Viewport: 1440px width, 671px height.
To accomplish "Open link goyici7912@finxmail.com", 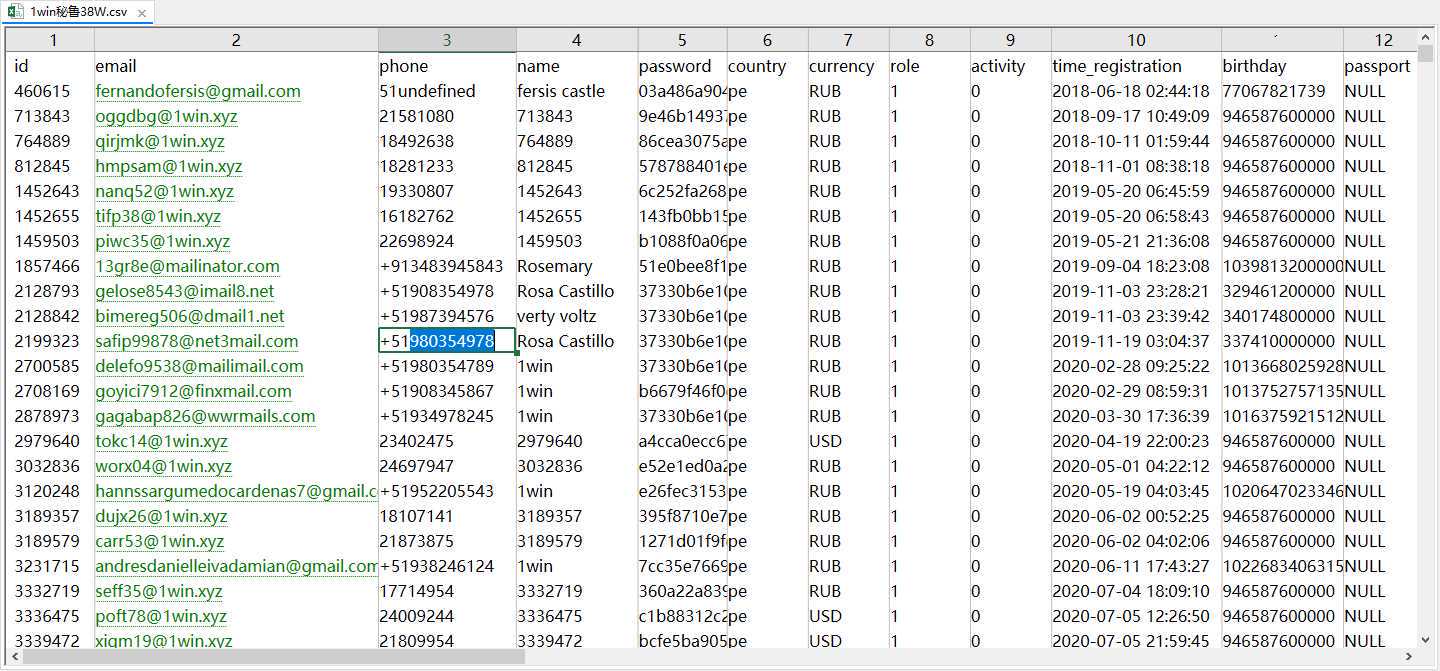I will coord(193,391).
